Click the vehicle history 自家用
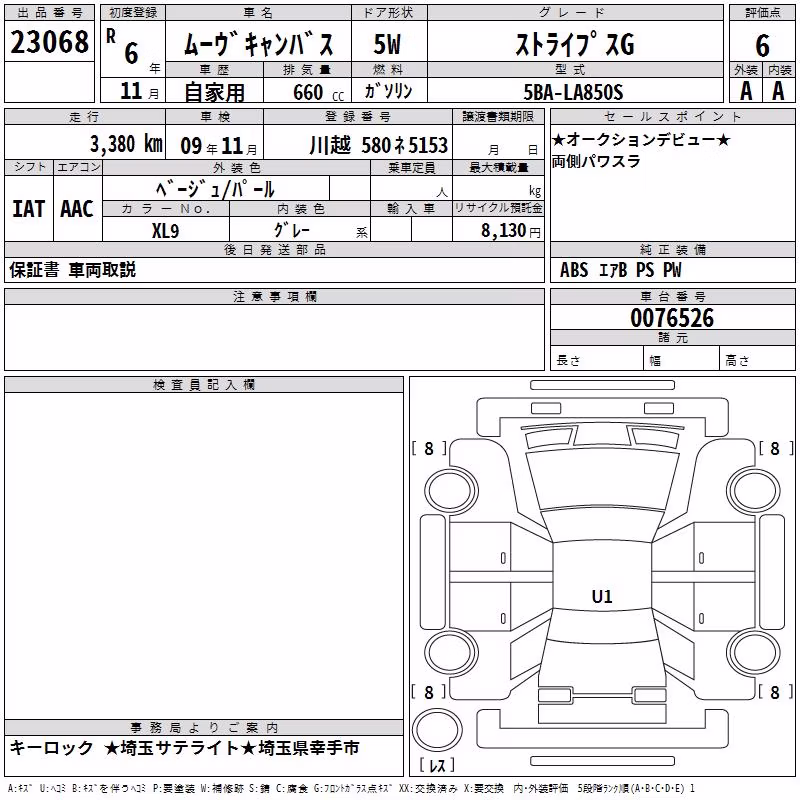Viewport: 800px width, 800px height. pos(214,92)
